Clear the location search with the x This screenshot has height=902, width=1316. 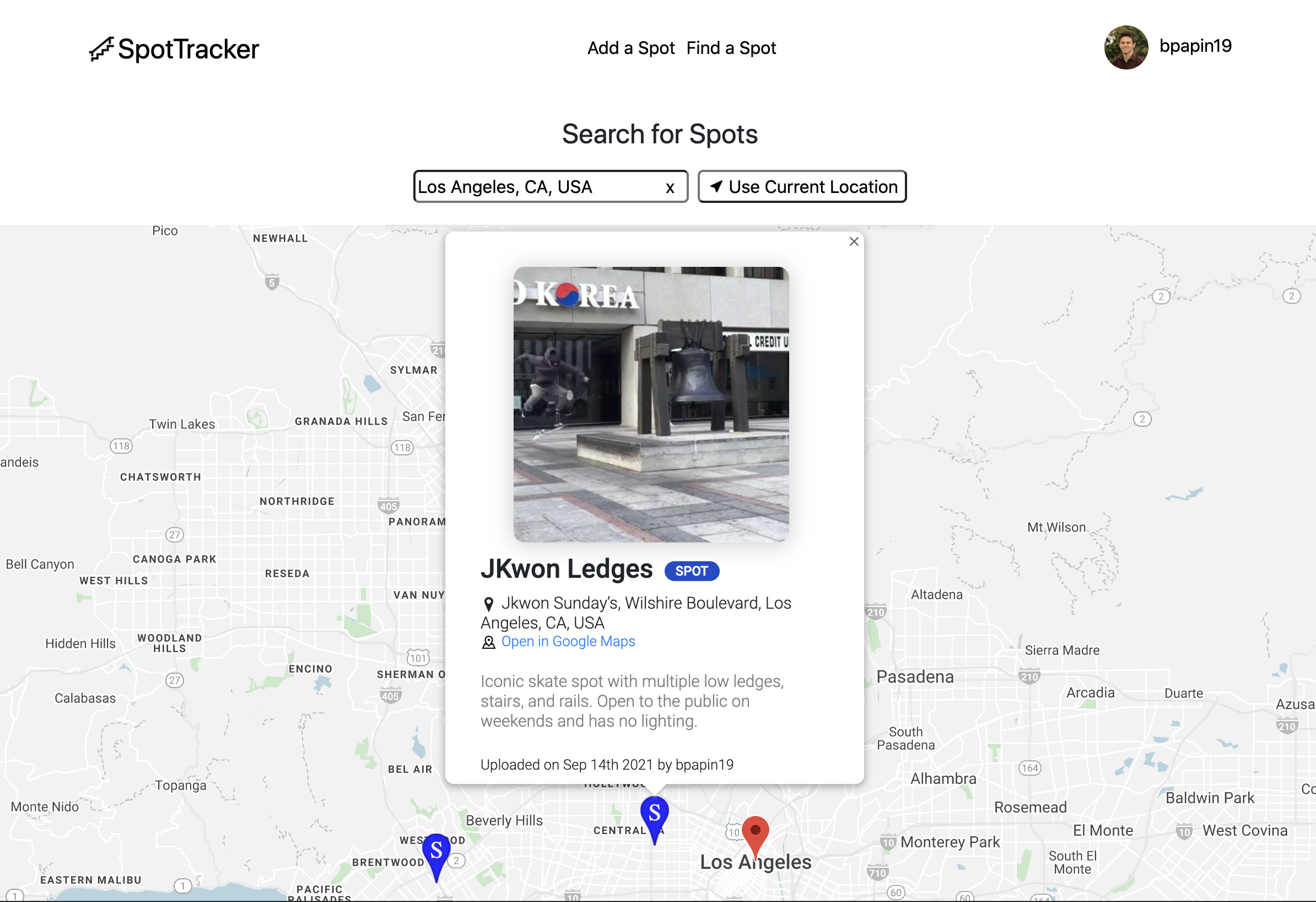pyautogui.click(x=670, y=187)
